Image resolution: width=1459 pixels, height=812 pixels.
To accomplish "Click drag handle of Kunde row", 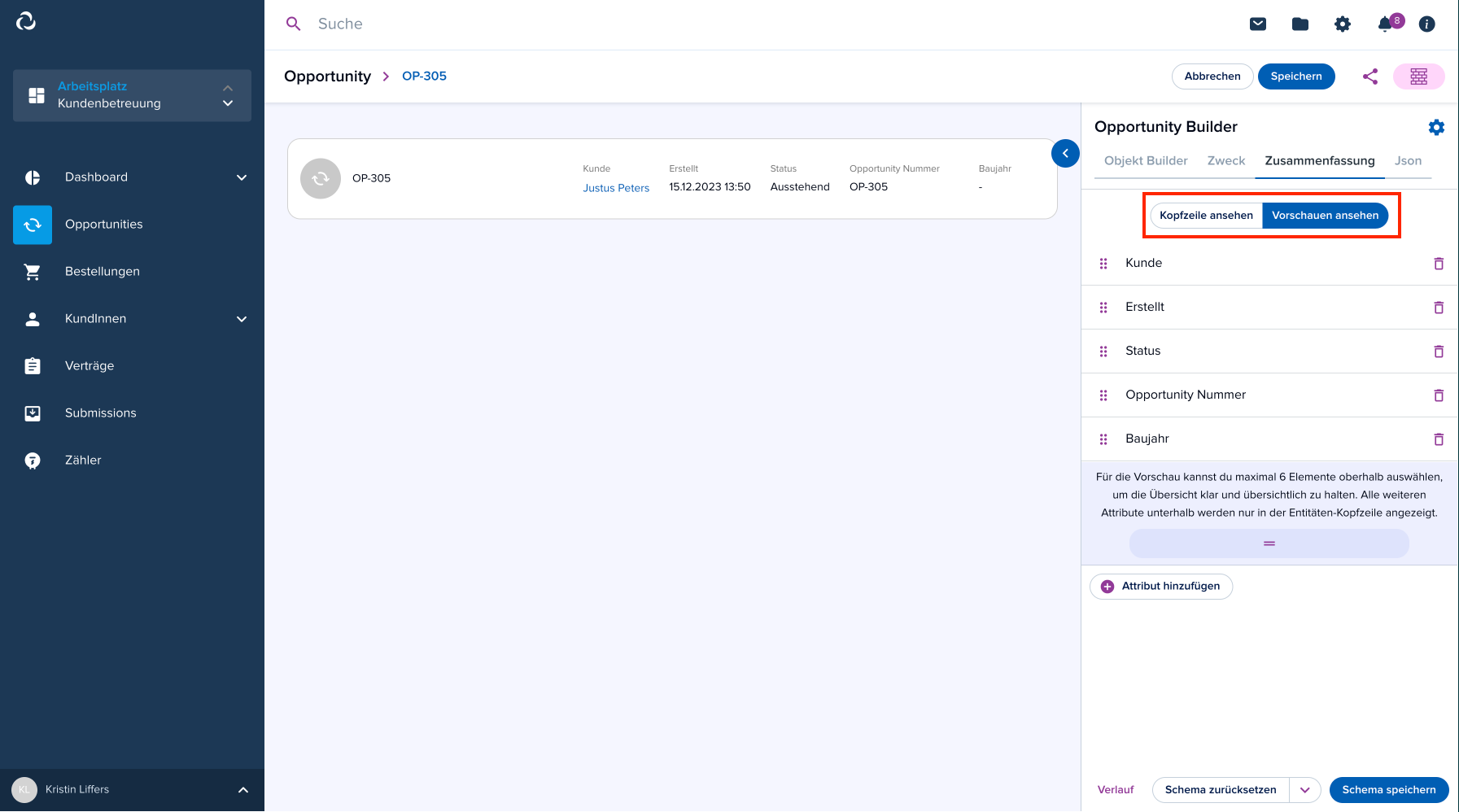I will [1103, 264].
